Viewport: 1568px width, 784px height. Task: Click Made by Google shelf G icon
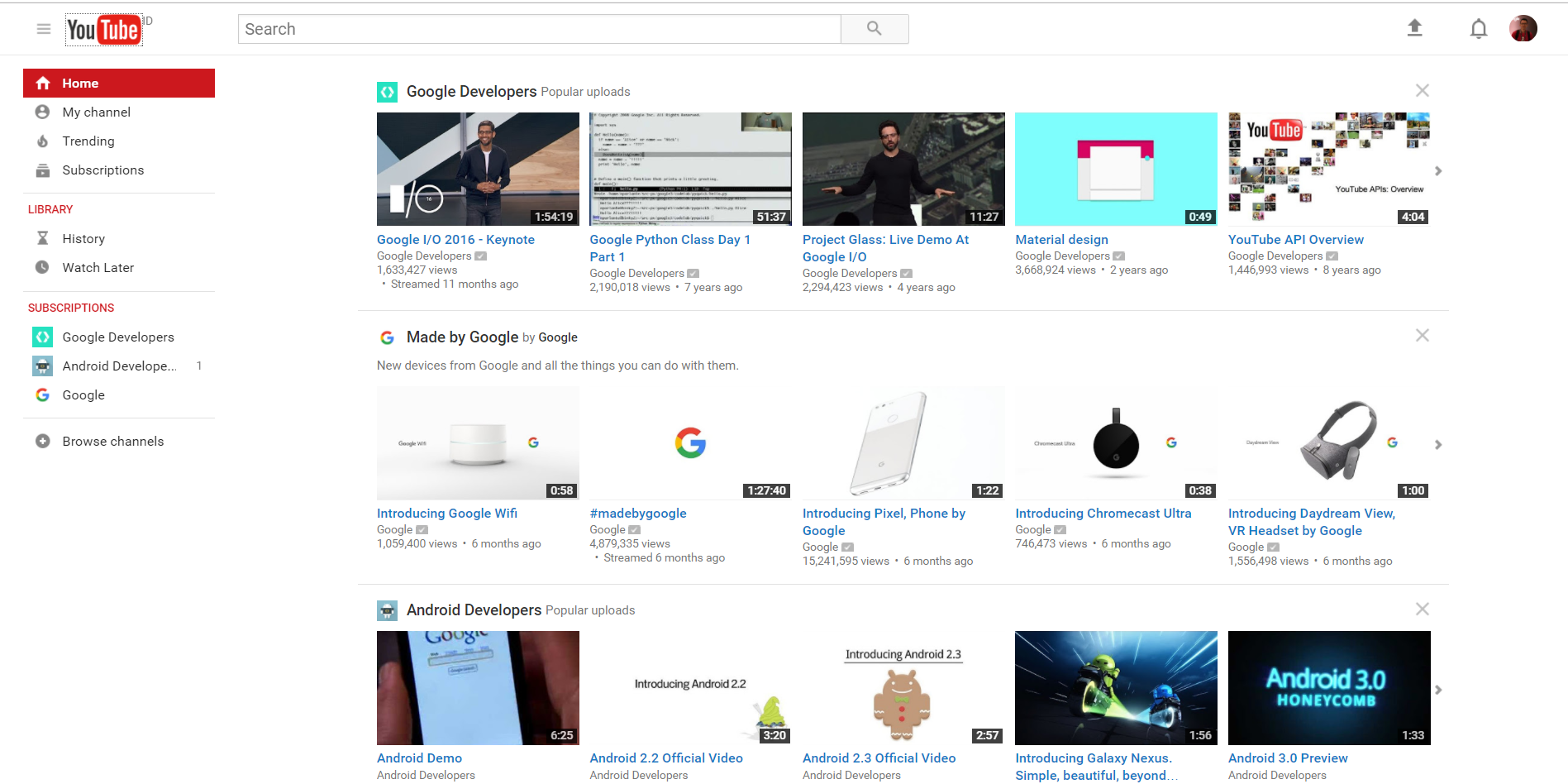[387, 337]
